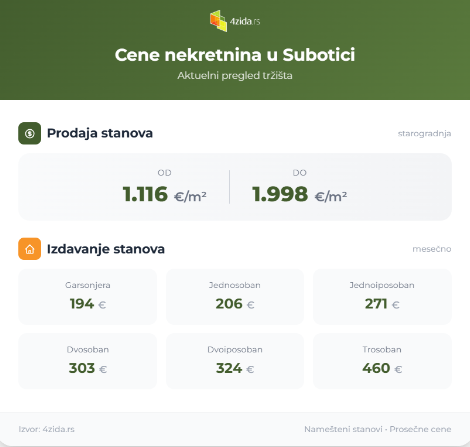This screenshot has height=447, width=470.
Task: Click the Cene nekretnina u Subotici title
Action: [x=235, y=55]
